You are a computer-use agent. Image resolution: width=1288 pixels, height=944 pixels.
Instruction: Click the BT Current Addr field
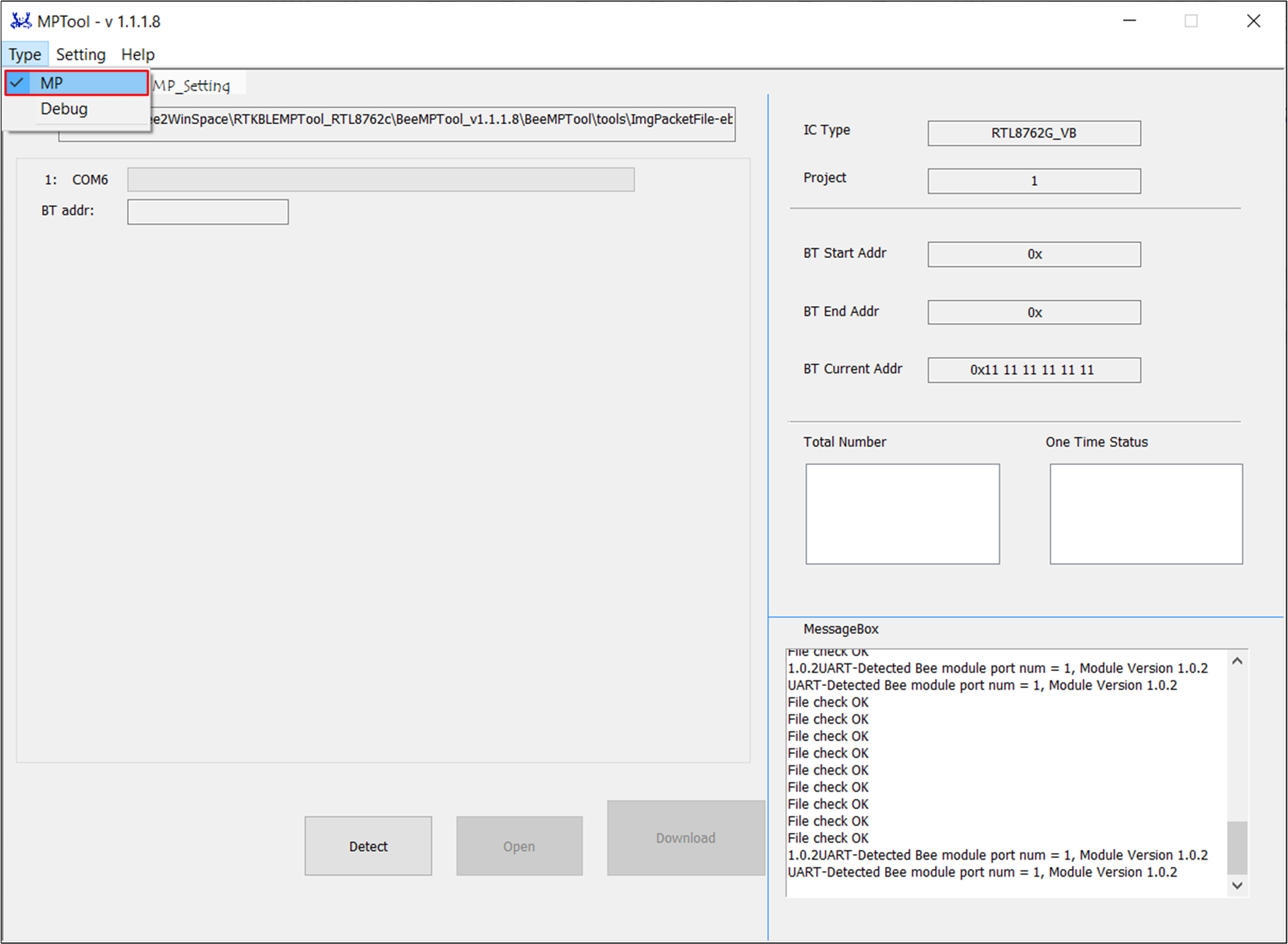click(1034, 370)
